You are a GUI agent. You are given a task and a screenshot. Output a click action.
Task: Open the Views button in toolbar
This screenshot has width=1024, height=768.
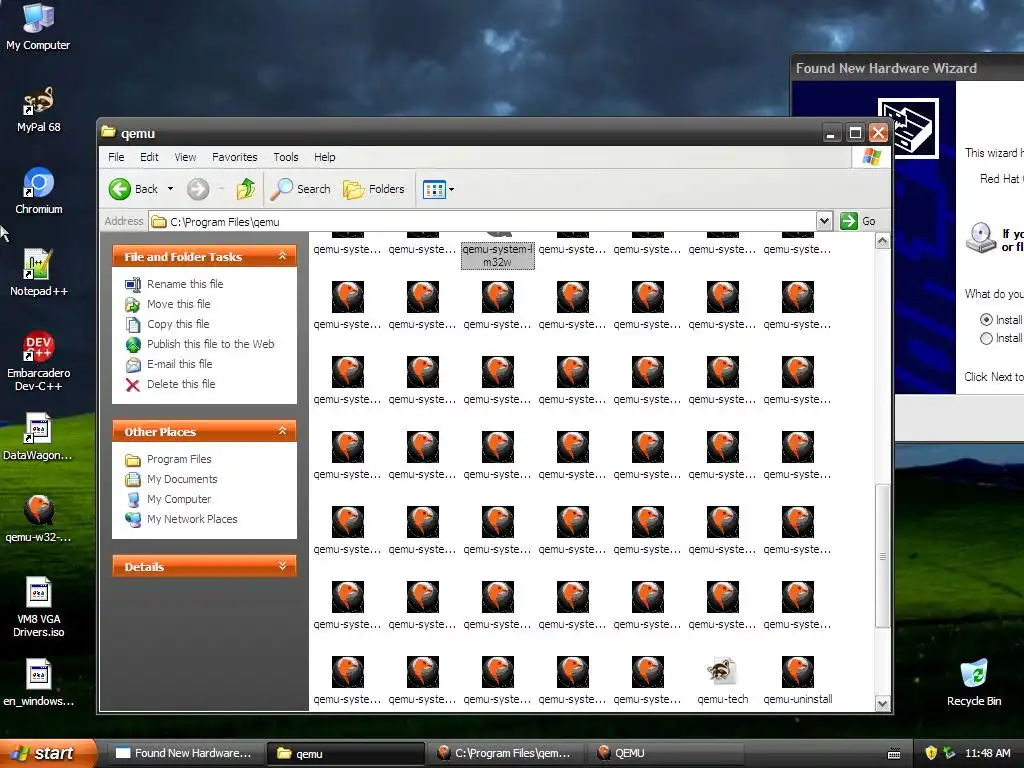(434, 189)
